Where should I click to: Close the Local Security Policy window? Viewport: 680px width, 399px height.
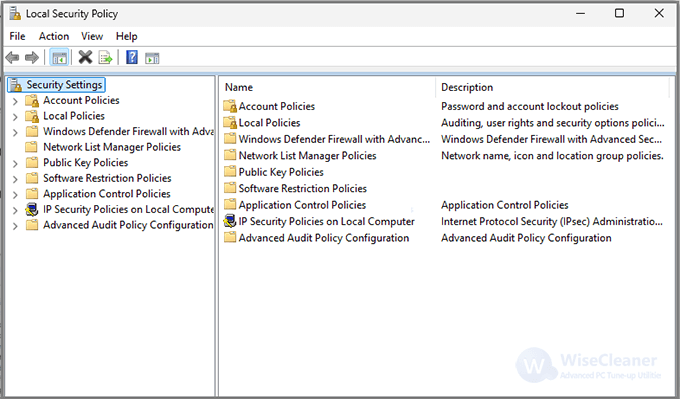[659, 13]
